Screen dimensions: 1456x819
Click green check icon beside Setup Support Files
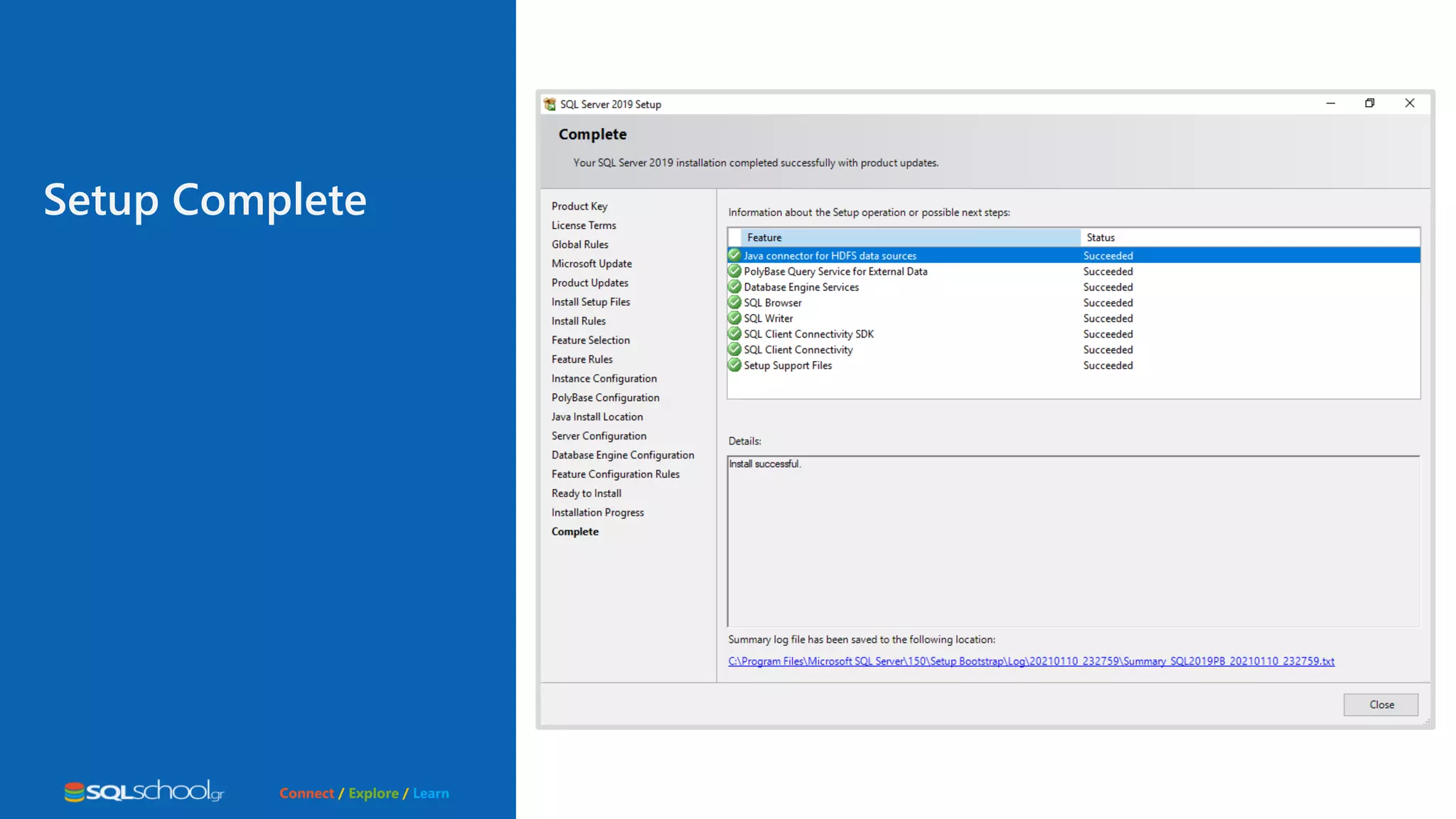734,365
